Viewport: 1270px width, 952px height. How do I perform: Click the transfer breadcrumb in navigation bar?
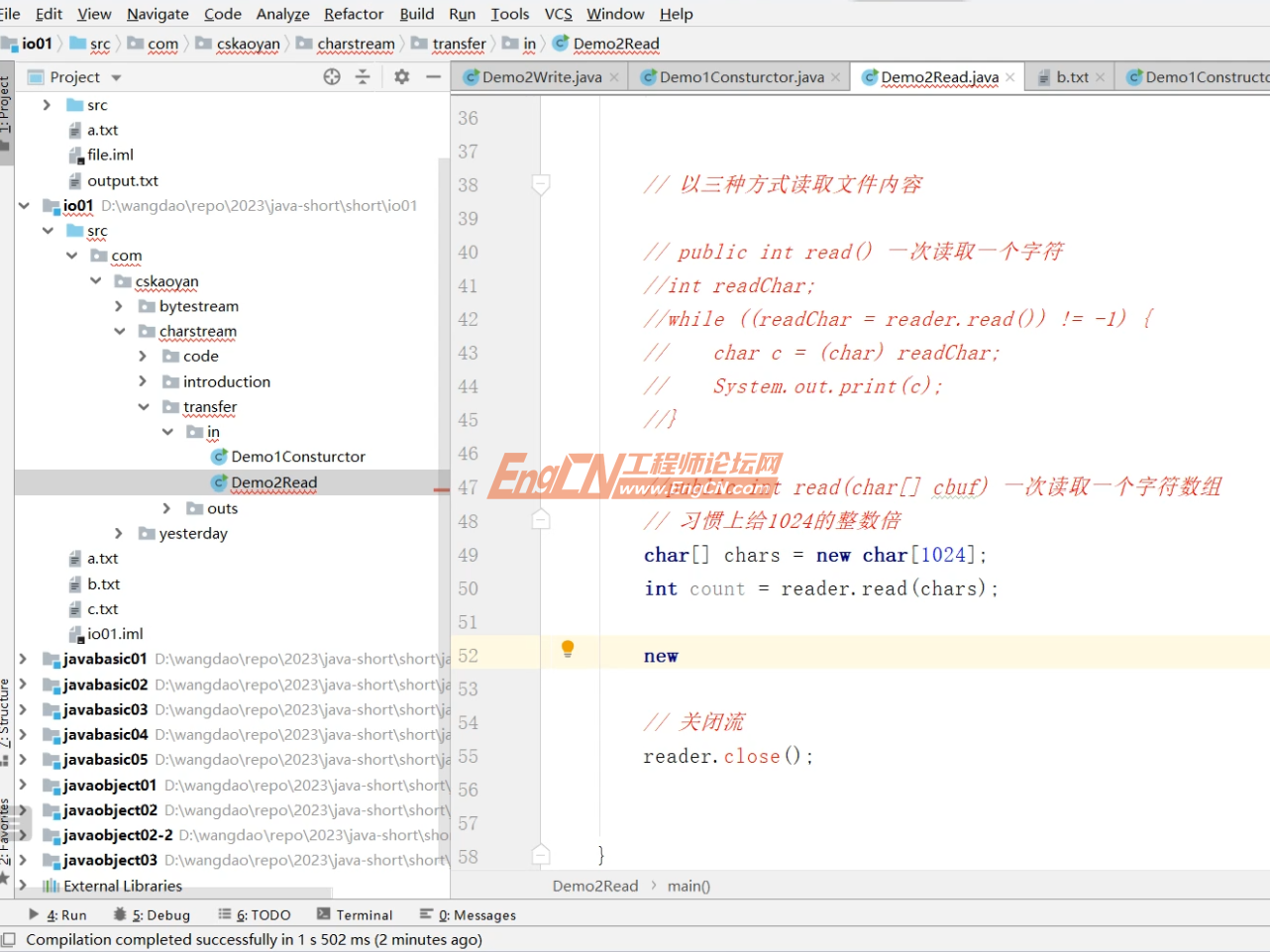pos(459,44)
